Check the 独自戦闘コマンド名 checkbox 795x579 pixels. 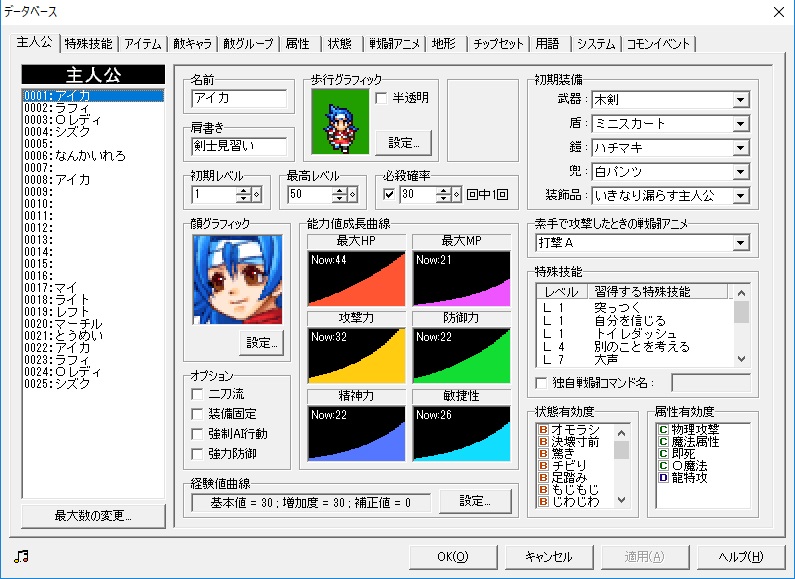click(541, 383)
